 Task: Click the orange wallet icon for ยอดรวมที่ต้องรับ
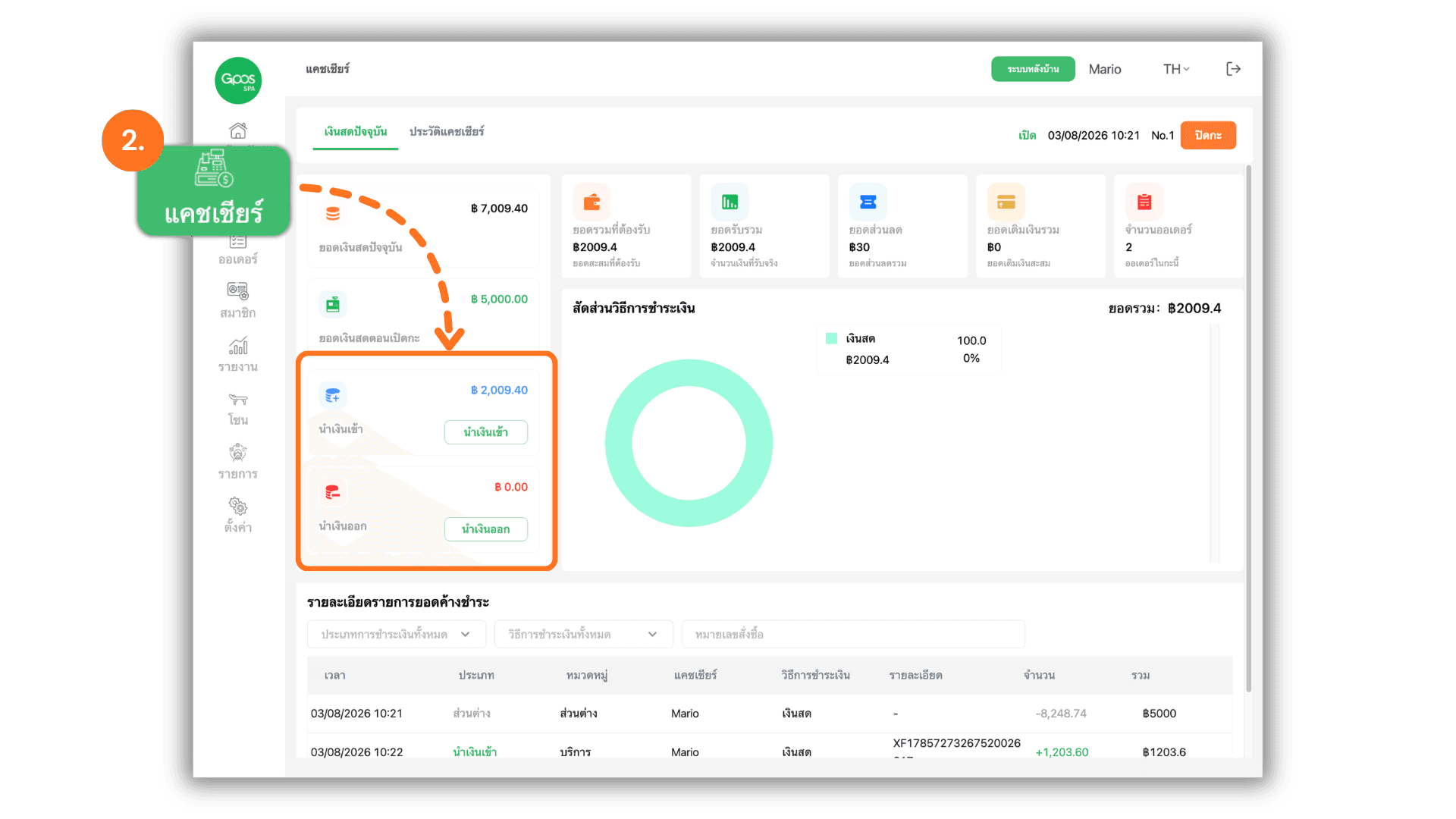pyautogui.click(x=591, y=202)
